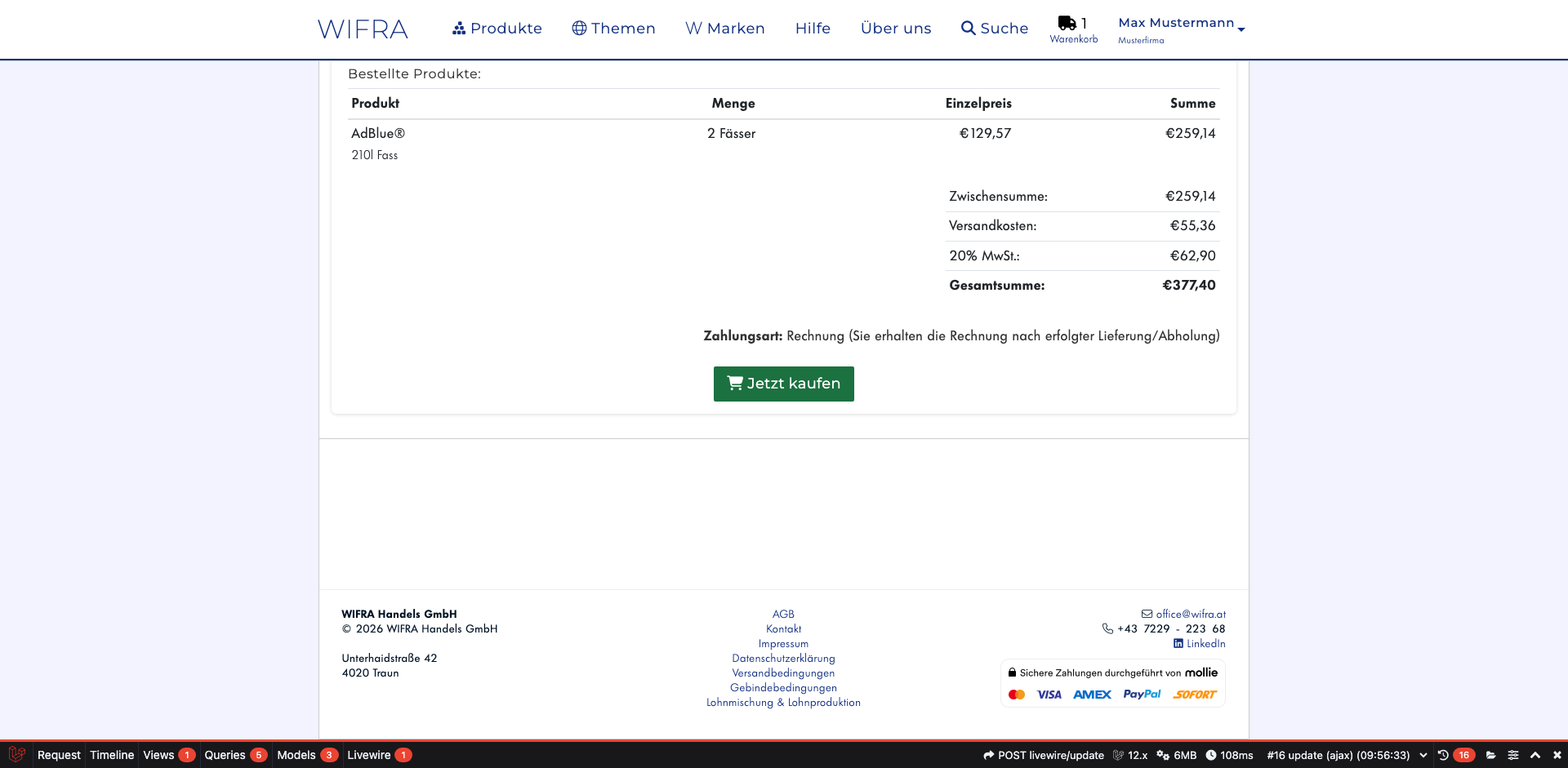
Task: Open the debugbar request selector dropdown
Action: pyautogui.click(x=1423, y=755)
